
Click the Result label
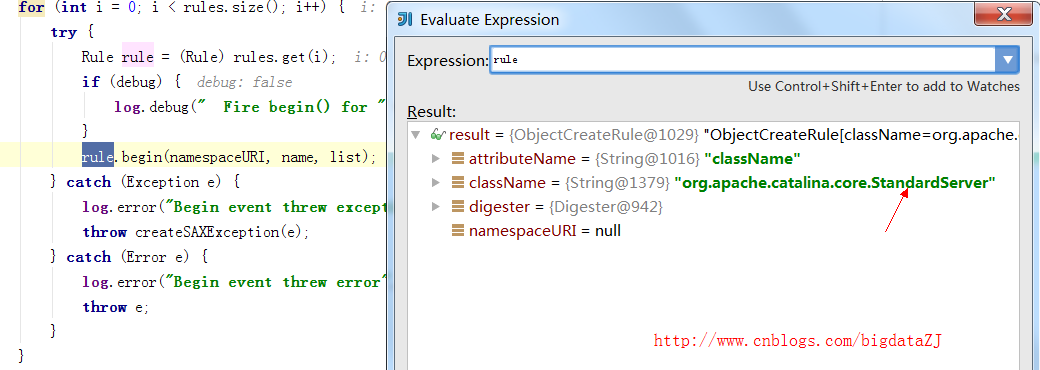tap(431, 111)
